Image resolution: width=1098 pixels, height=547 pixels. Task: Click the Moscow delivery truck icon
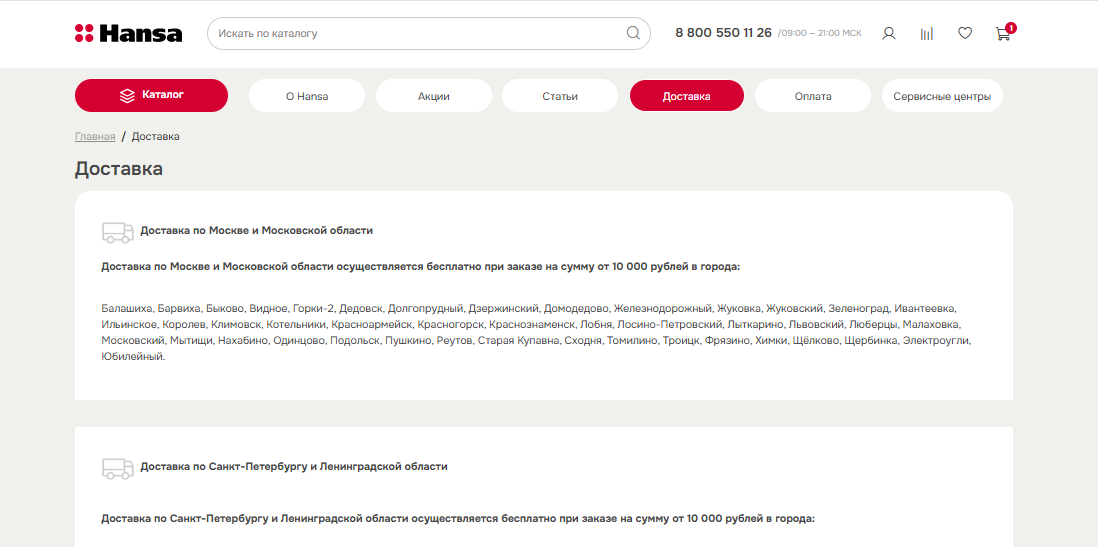click(117, 233)
